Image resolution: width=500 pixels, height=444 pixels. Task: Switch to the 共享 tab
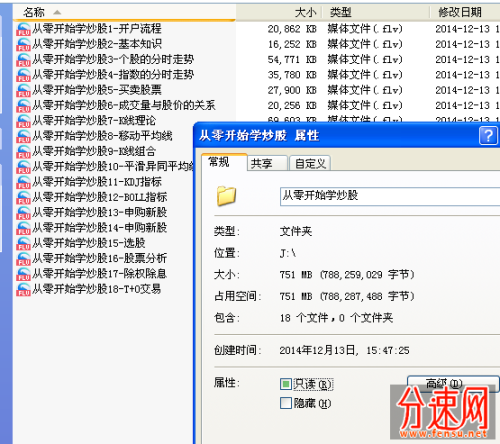[267, 163]
